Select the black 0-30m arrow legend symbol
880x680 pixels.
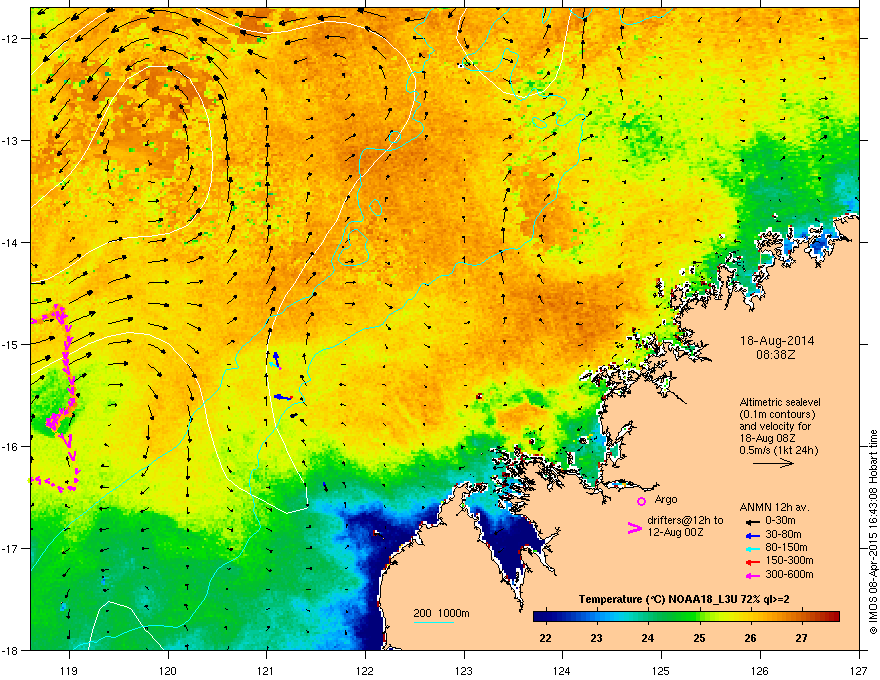tap(752, 522)
